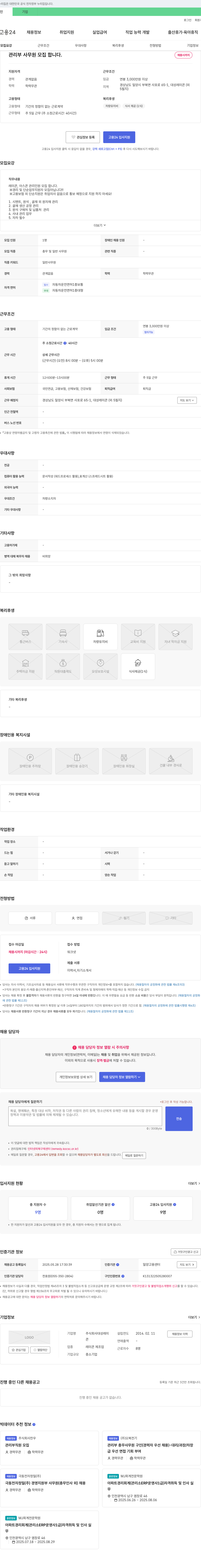This screenshot has height=1568, width=201.
Task: Click the 메일로 질문하기 button
Action: [x=134, y=1155]
